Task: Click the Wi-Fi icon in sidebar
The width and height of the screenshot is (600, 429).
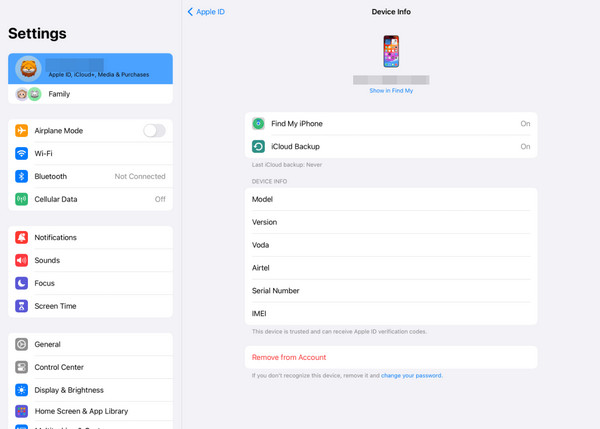Action: (x=21, y=153)
